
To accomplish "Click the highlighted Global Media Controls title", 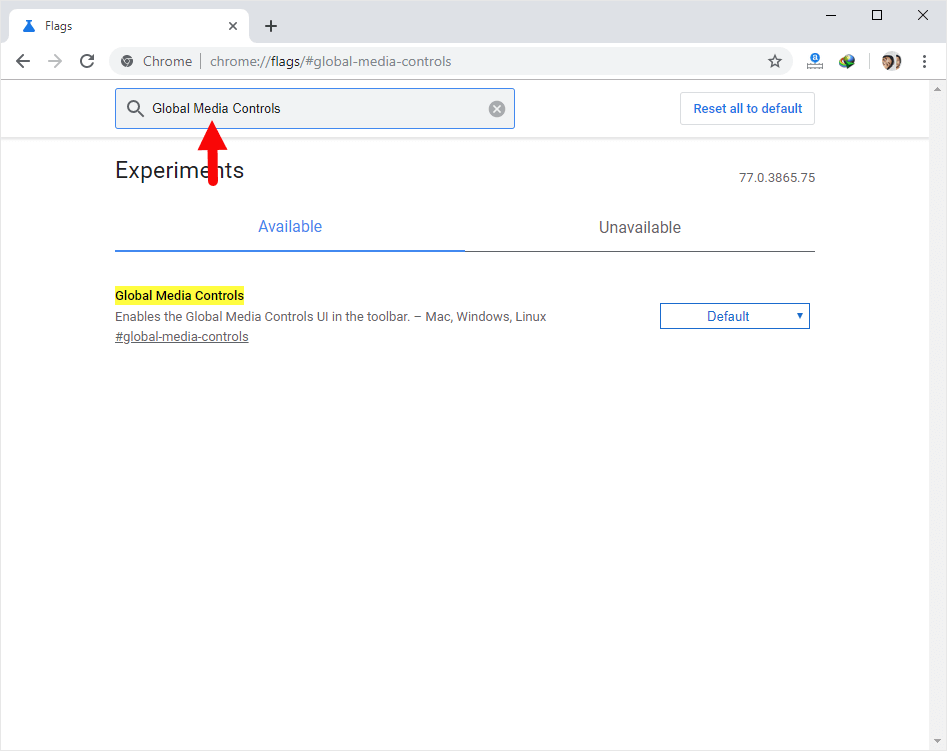I will [179, 295].
